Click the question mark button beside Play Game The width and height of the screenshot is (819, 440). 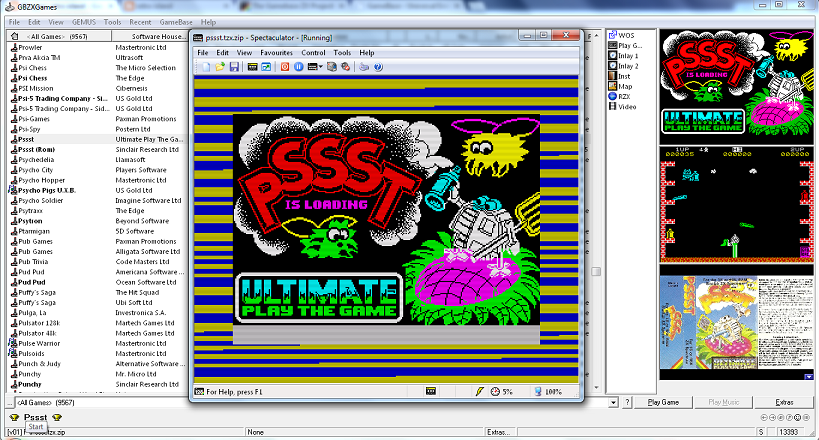coord(627,402)
